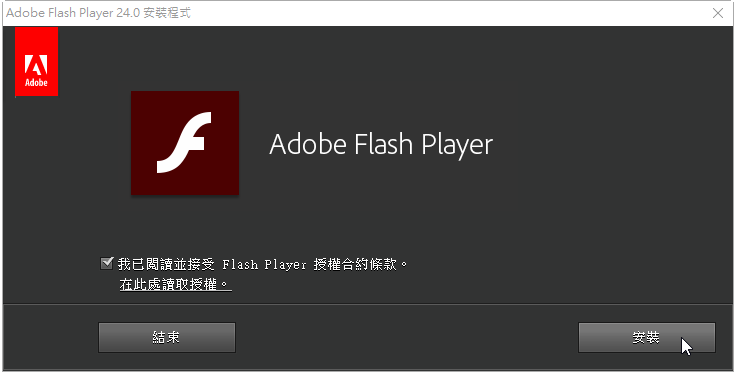Open the 在此處讀取授權 license link

[x=176, y=284]
